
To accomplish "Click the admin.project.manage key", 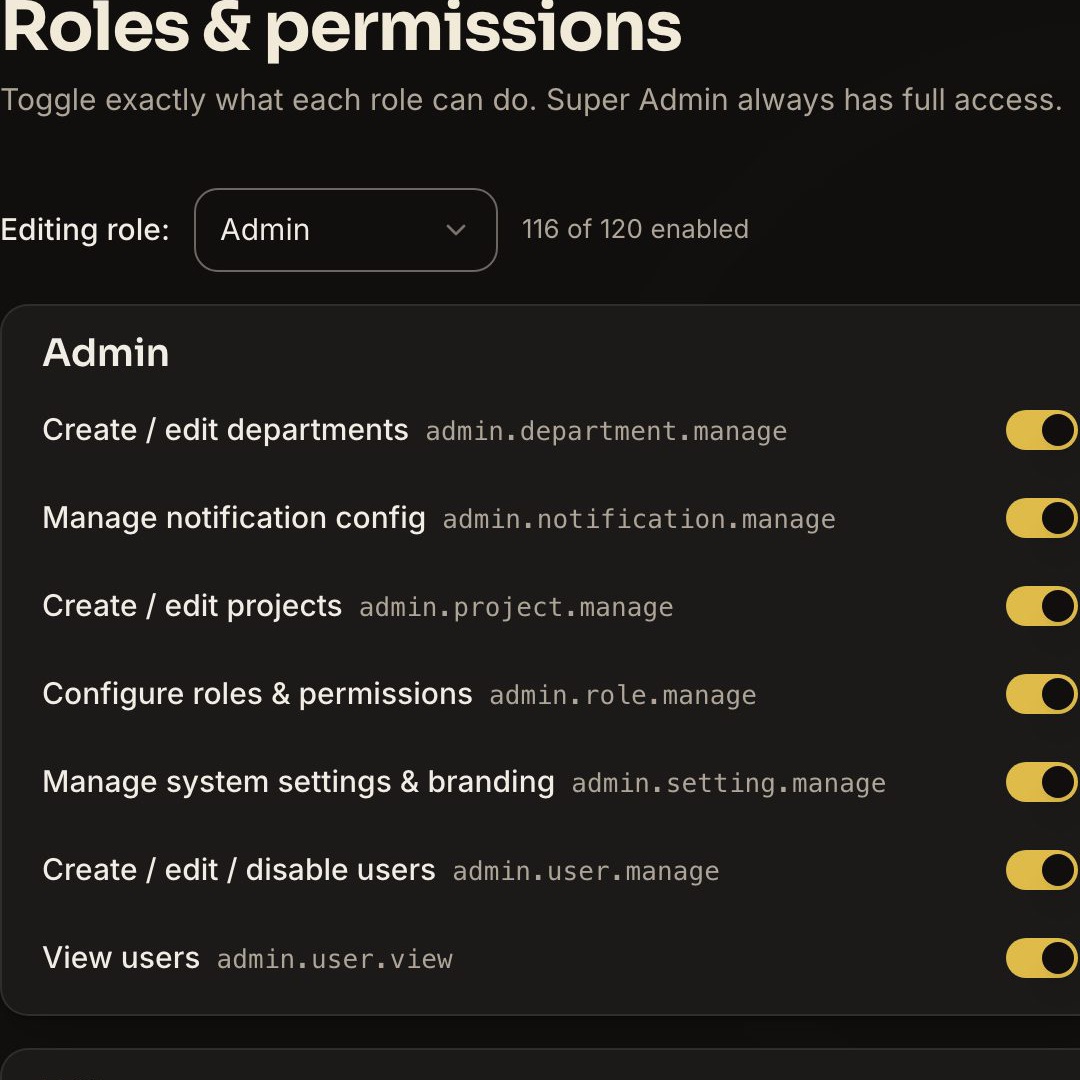I will tap(516, 608).
